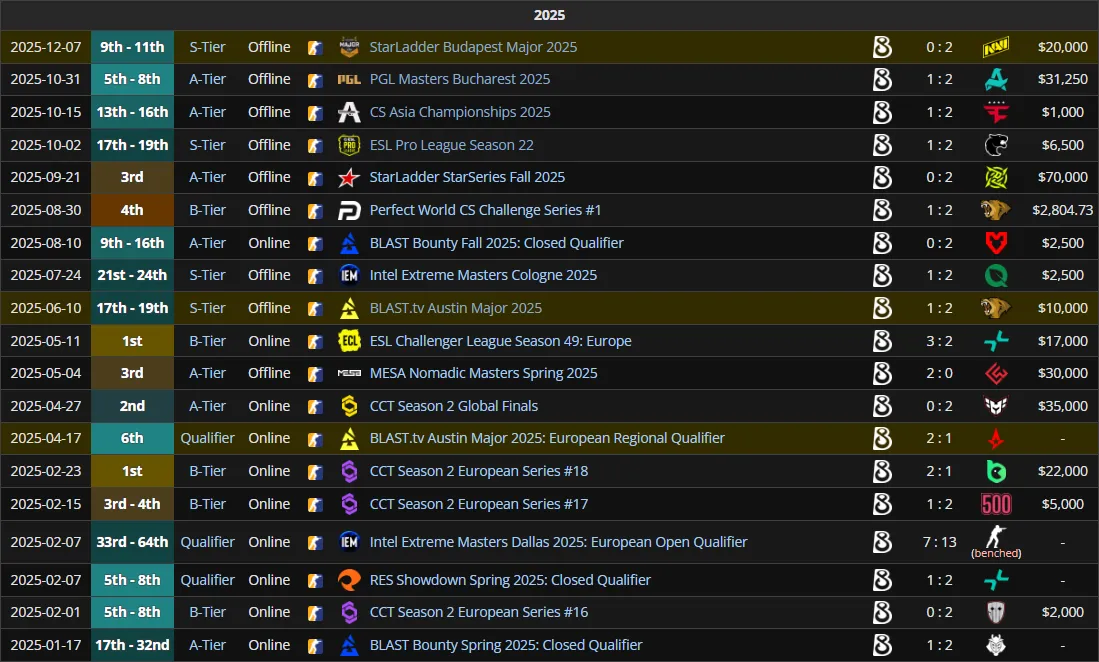Select the 17th - 32nd placement cell
Viewport: 1099px width, 662px height.
(132, 645)
